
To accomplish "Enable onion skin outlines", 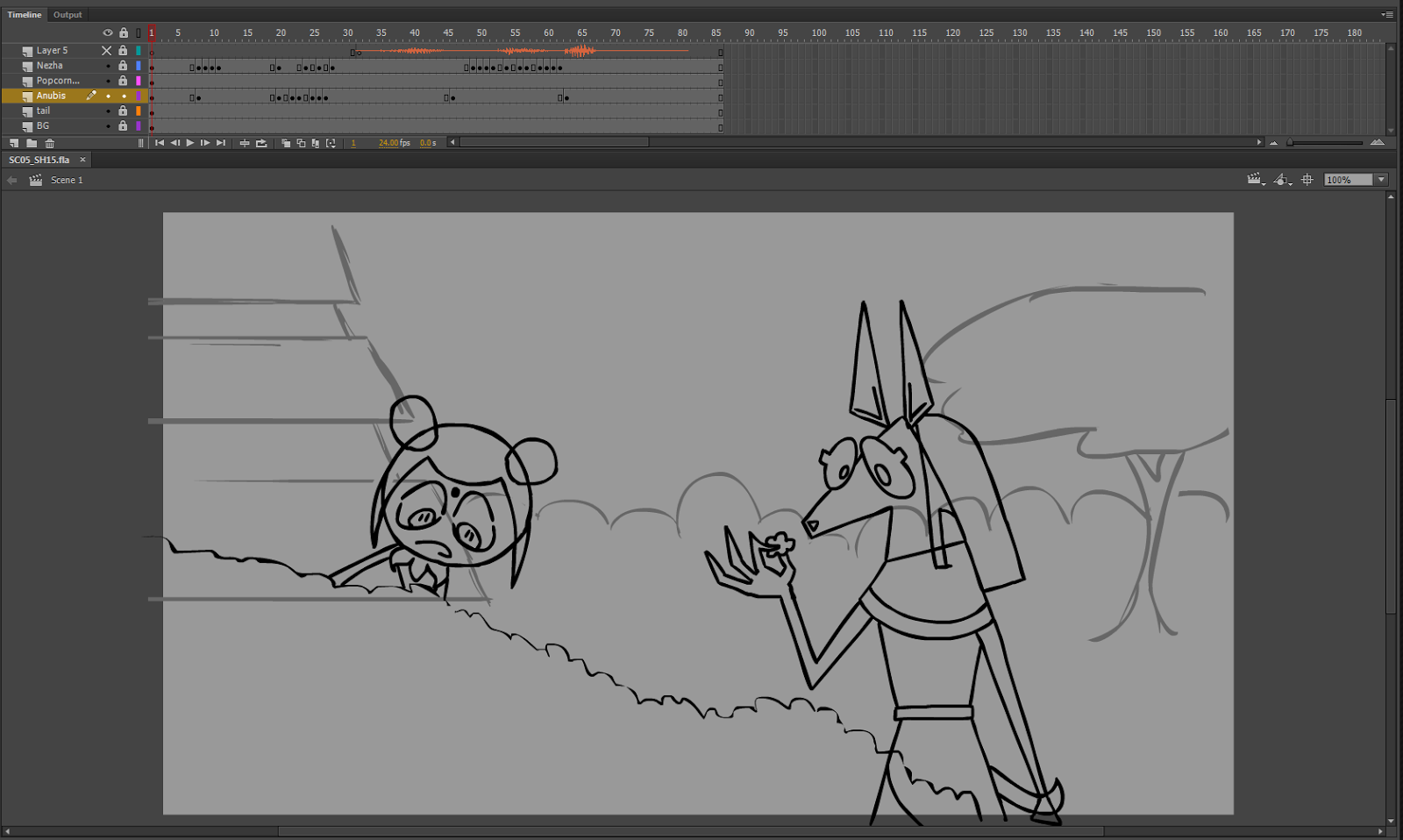I will tap(301, 143).
